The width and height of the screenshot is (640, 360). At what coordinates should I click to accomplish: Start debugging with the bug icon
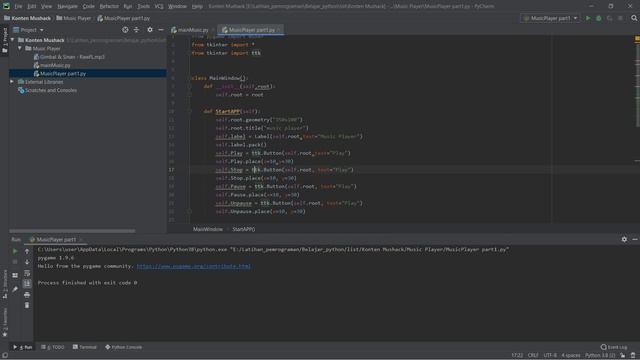[x=599, y=18]
